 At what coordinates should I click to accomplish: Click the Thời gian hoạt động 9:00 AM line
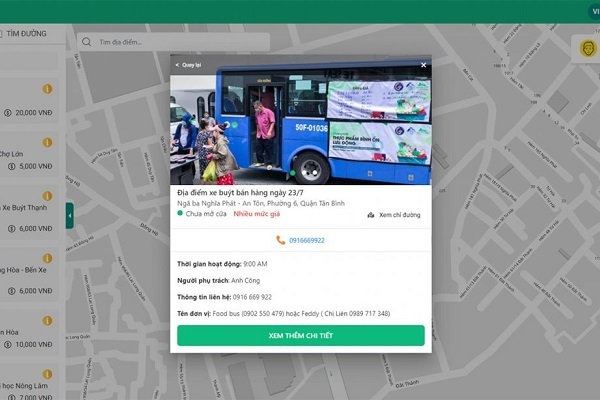222,264
